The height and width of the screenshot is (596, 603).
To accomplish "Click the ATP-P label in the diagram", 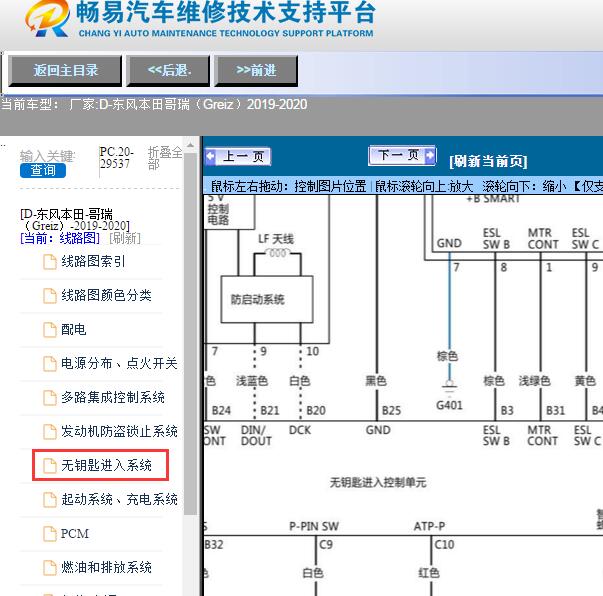I will pyautogui.click(x=429, y=526).
